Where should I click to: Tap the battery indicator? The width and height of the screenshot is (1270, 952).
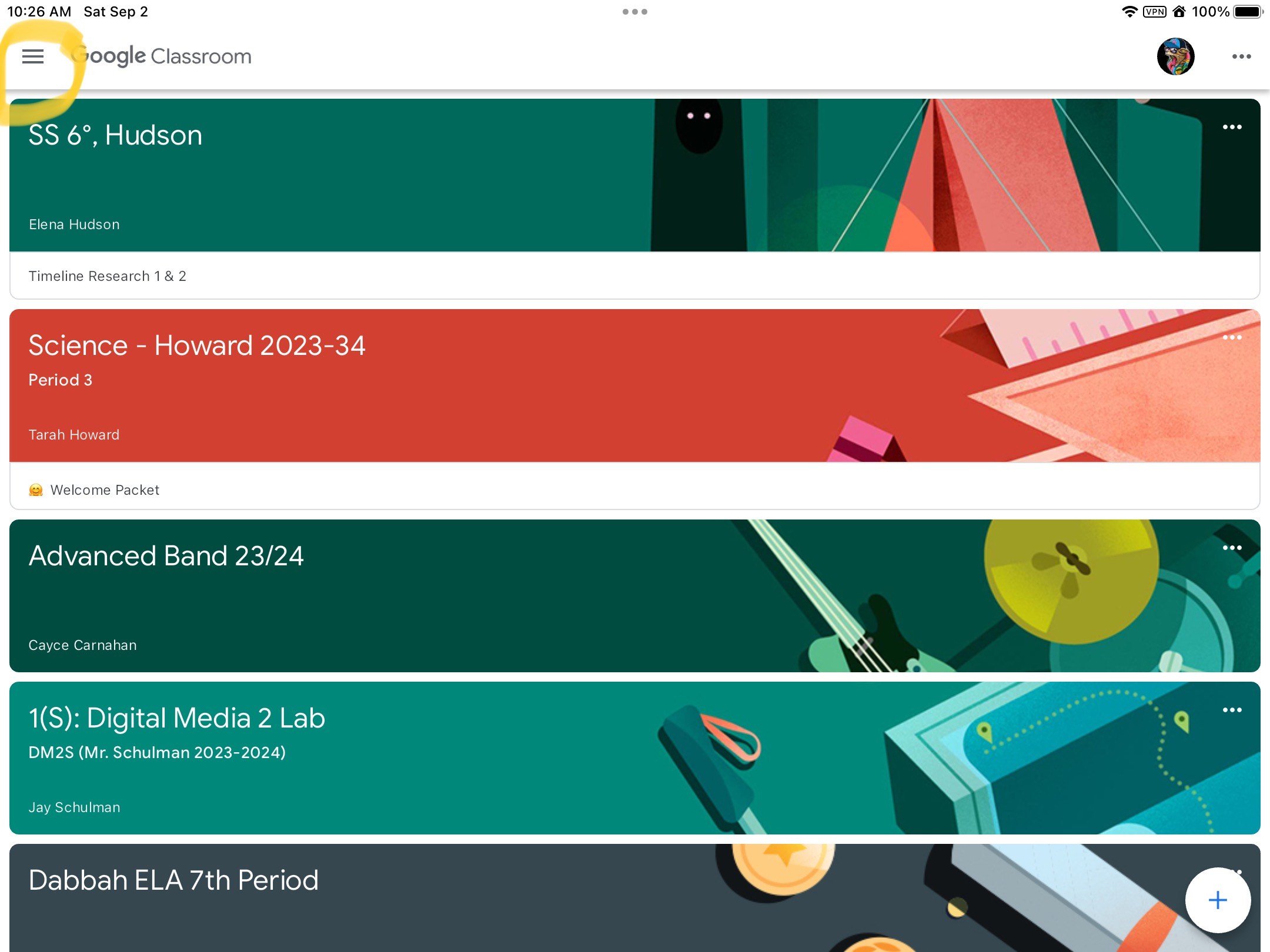coord(1248,12)
